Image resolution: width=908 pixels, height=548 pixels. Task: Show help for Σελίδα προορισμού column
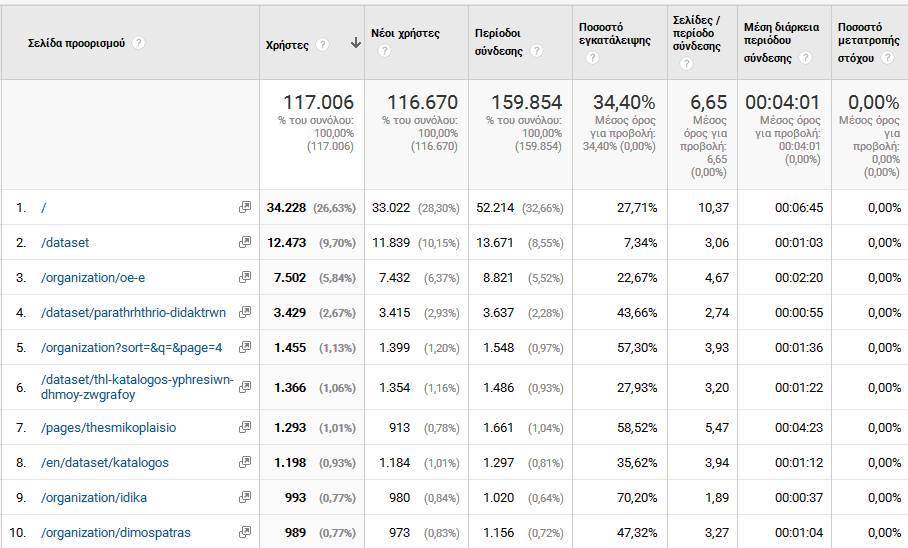tap(138, 43)
